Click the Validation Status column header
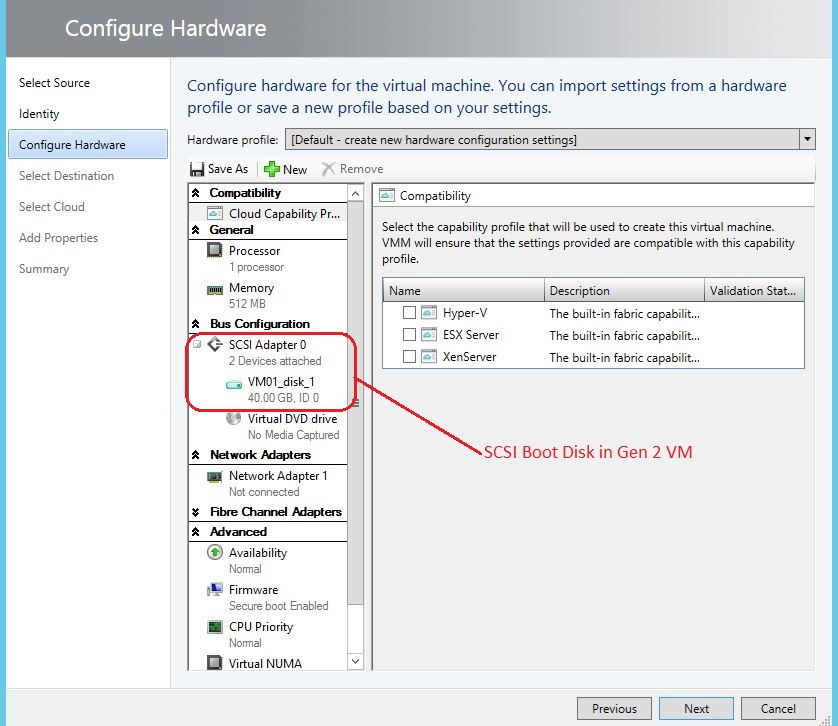838x726 pixels. [754, 290]
